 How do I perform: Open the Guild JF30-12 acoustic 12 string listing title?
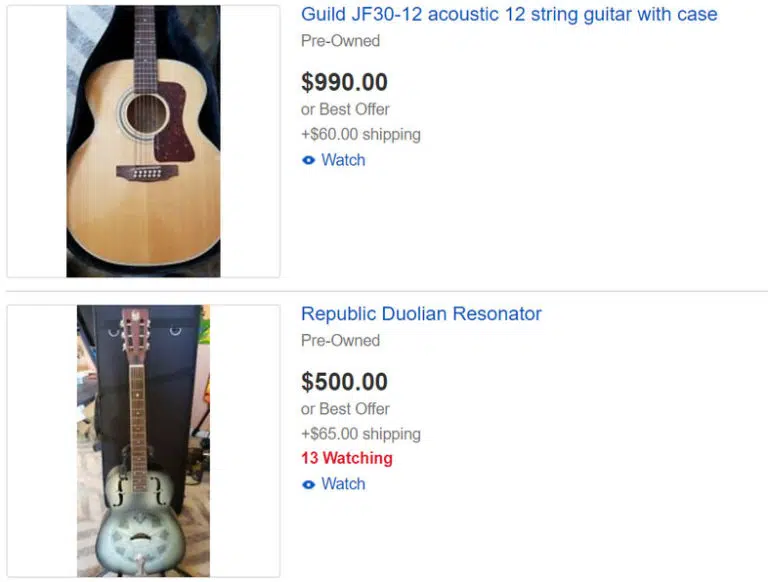click(509, 15)
